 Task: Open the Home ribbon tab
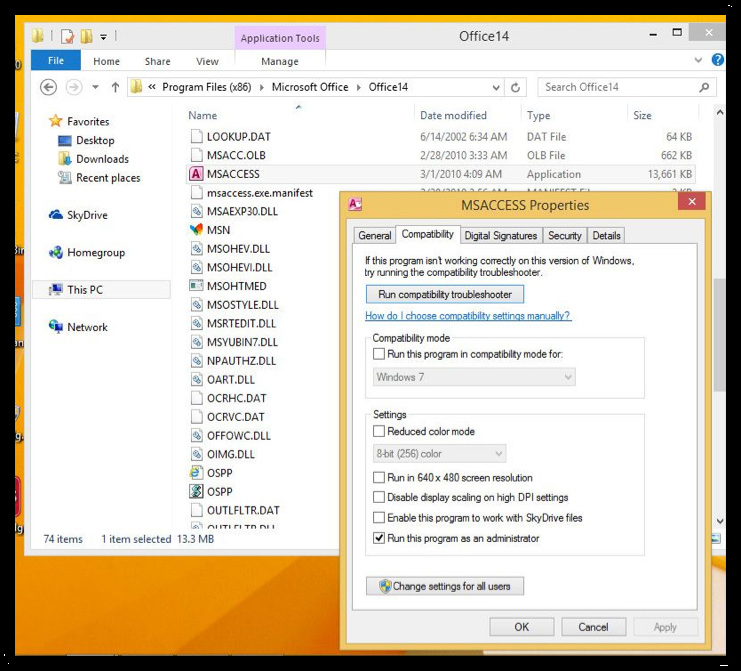click(106, 61)
